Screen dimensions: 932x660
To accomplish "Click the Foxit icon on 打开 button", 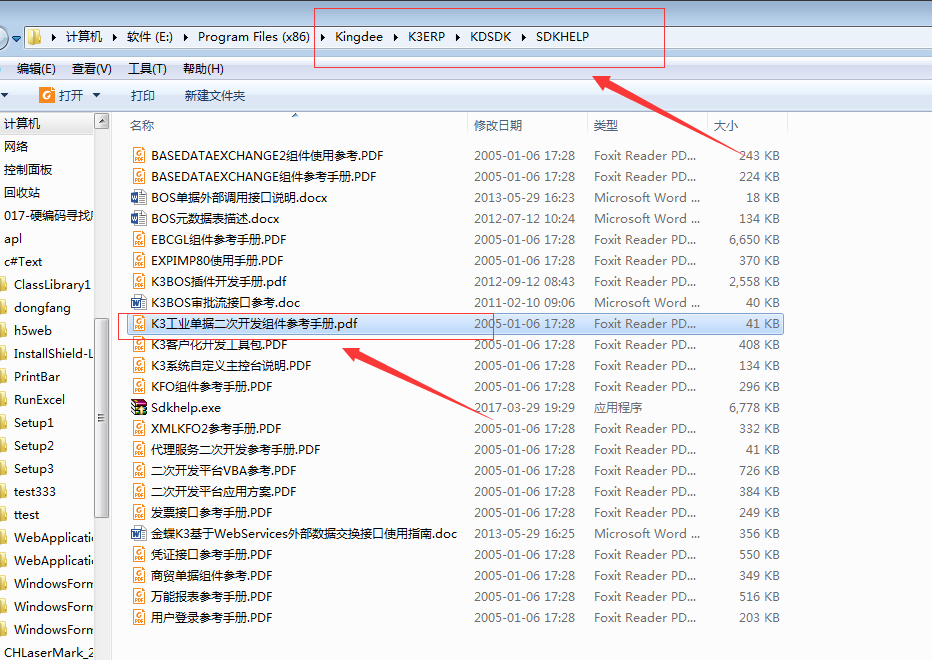I will click(x=46, y=95).
